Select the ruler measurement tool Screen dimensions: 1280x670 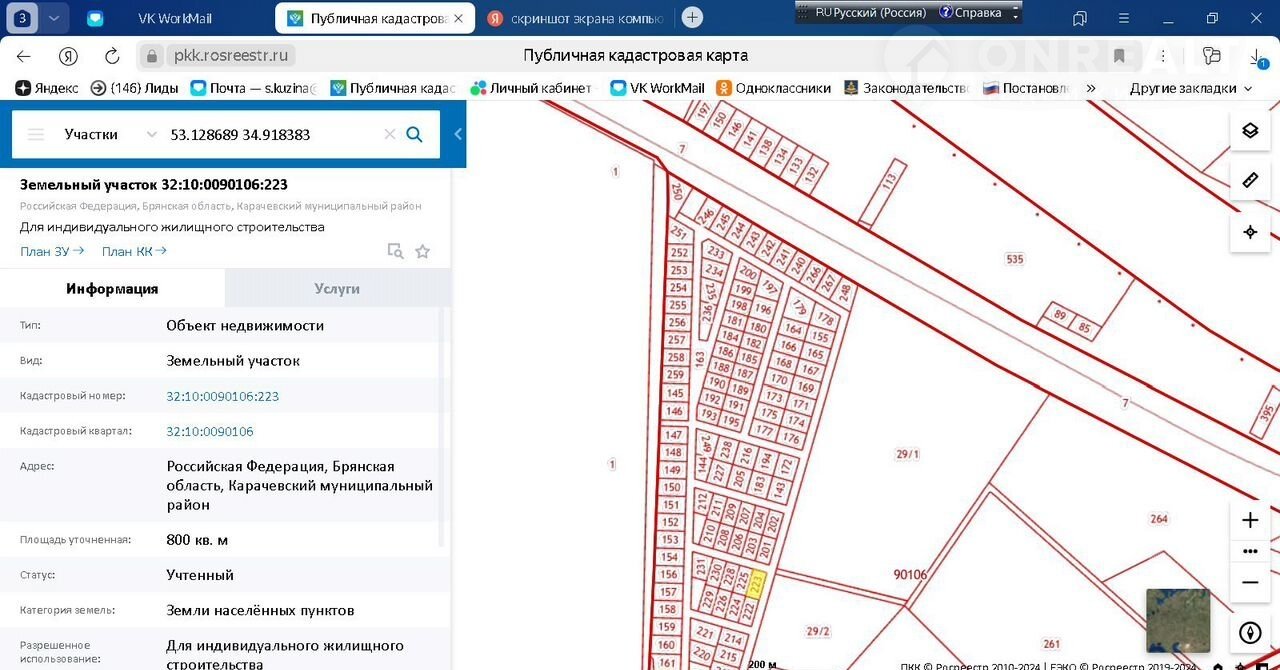point(1249,181)
